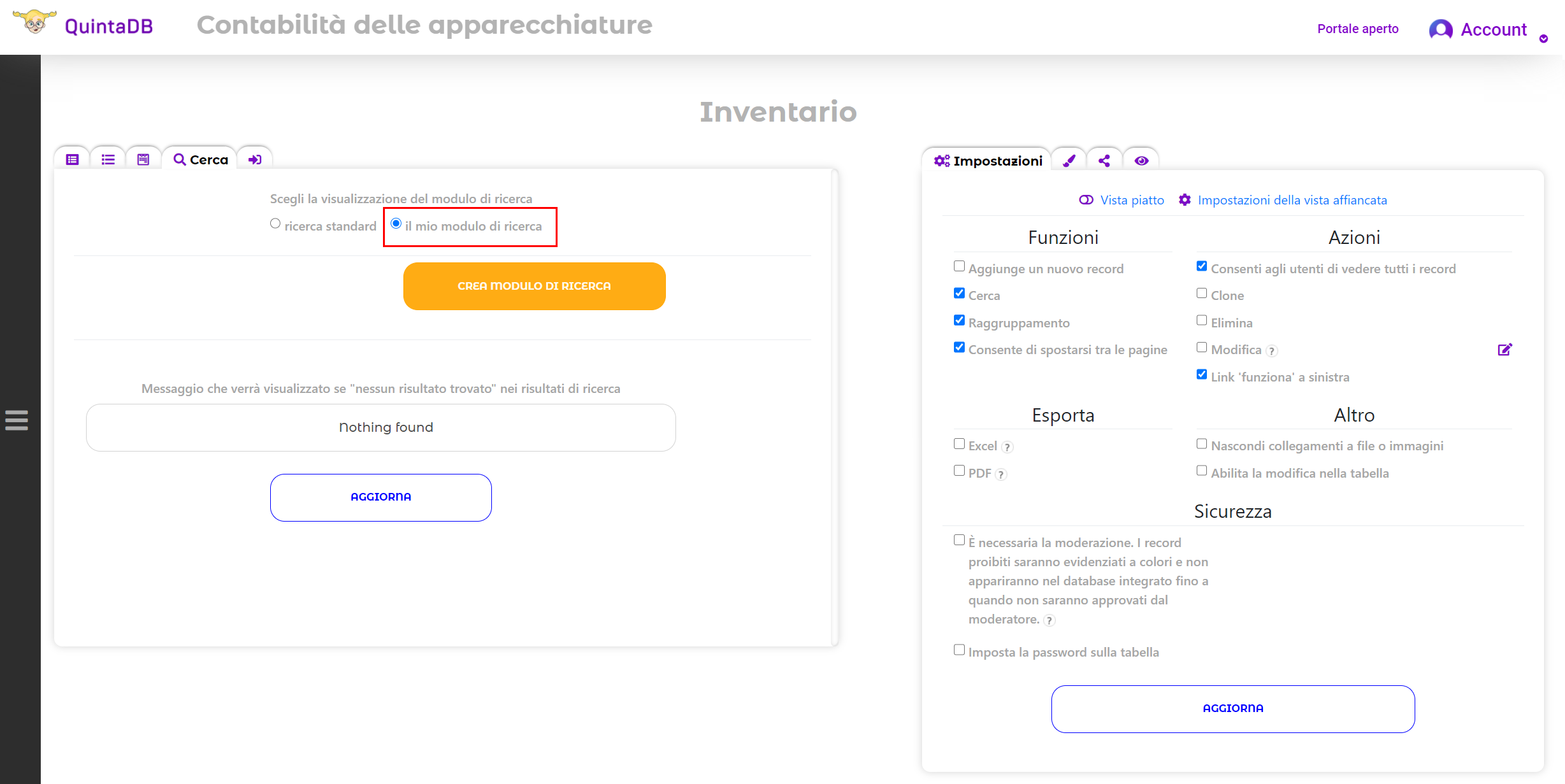
Task: Open the eye preview tab
Action: [1141, 160]
